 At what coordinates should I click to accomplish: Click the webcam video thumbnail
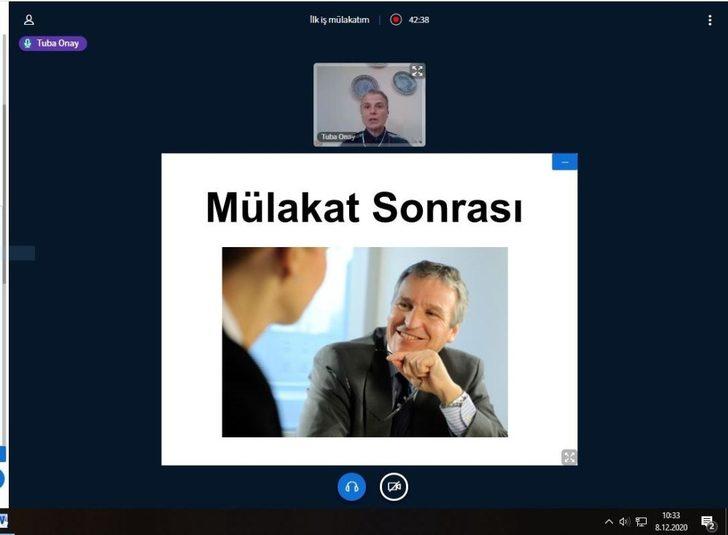[x=369, y=104]
